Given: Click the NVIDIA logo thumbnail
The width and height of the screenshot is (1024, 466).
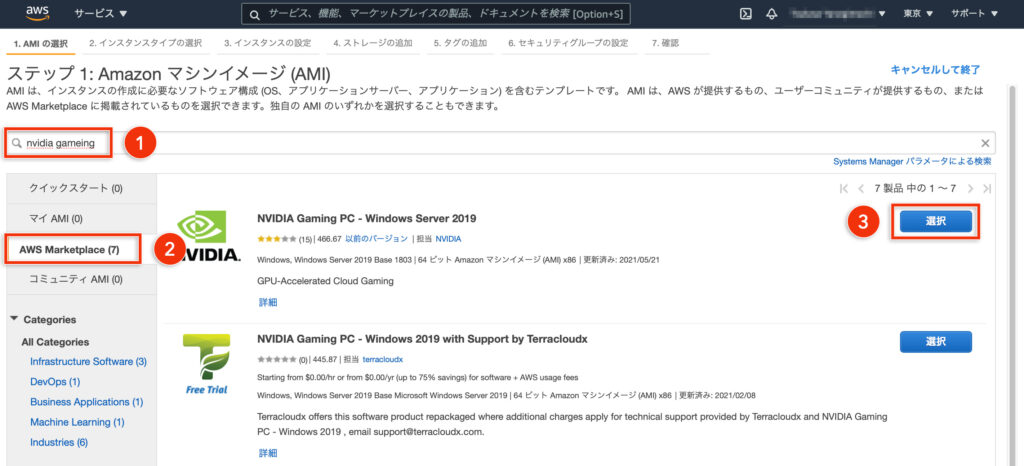Looking at the screenshot, I should point(208,236).
